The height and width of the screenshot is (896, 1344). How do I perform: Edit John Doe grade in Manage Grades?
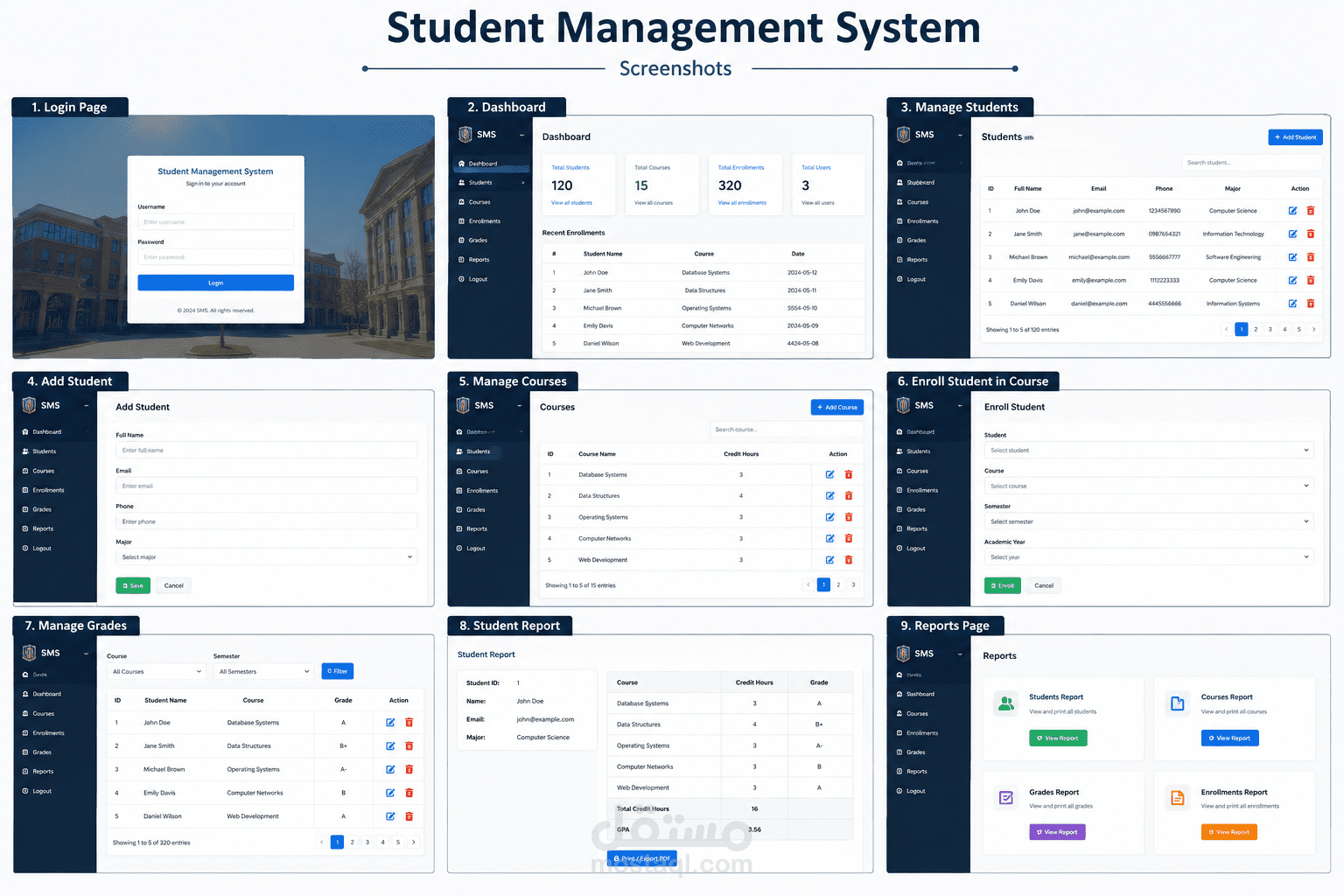pos(390,723)
